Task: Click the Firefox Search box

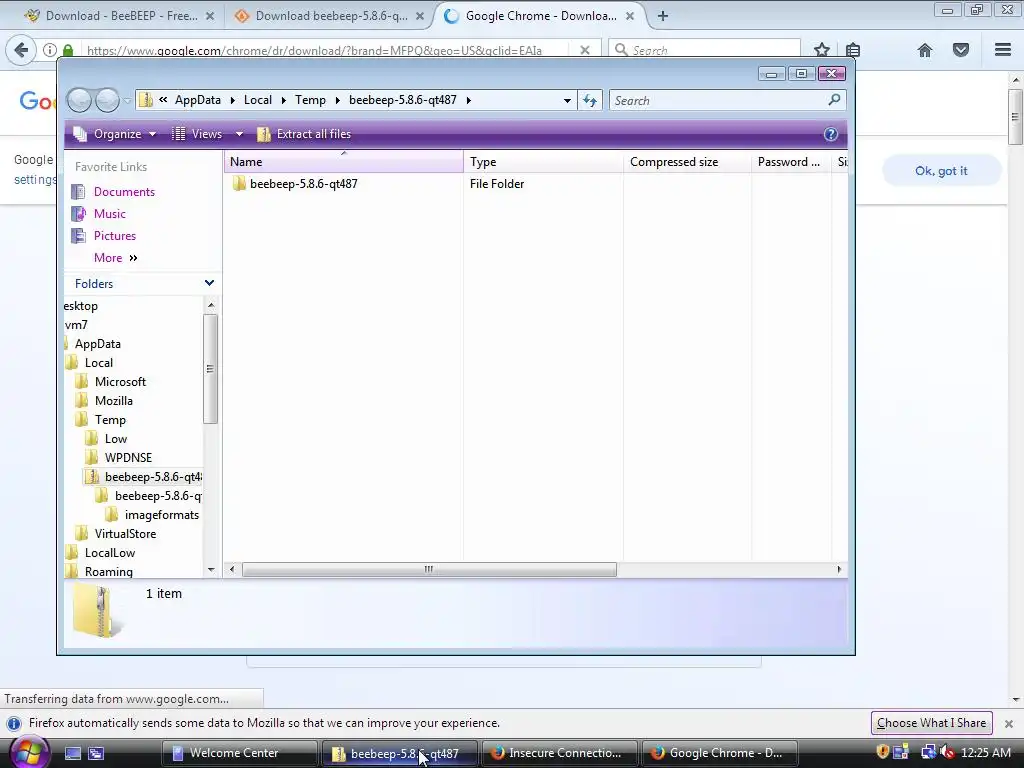Action: 705,50
